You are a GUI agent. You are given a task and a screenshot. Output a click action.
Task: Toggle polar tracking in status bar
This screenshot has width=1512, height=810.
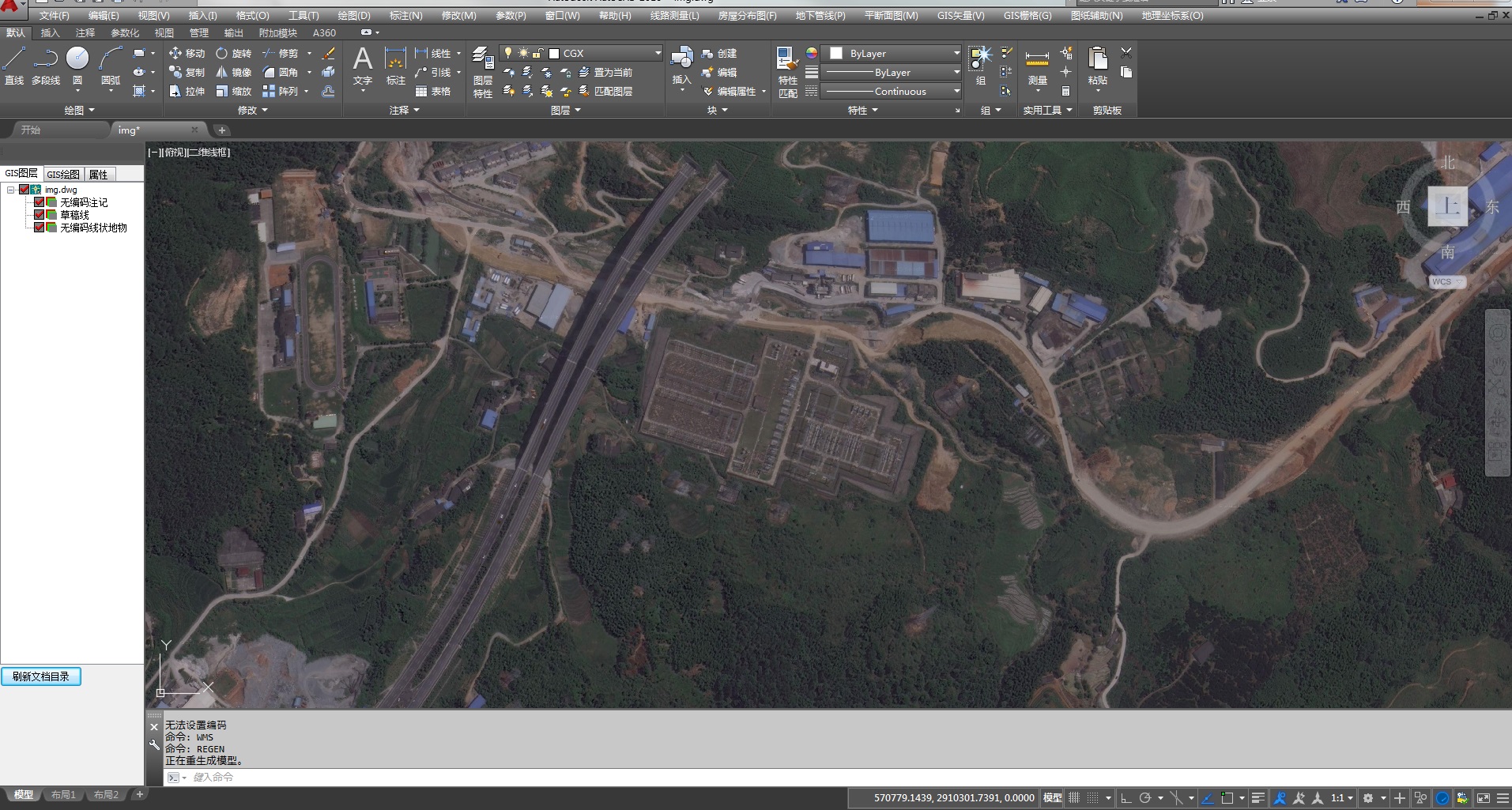tap(1144, 798)
